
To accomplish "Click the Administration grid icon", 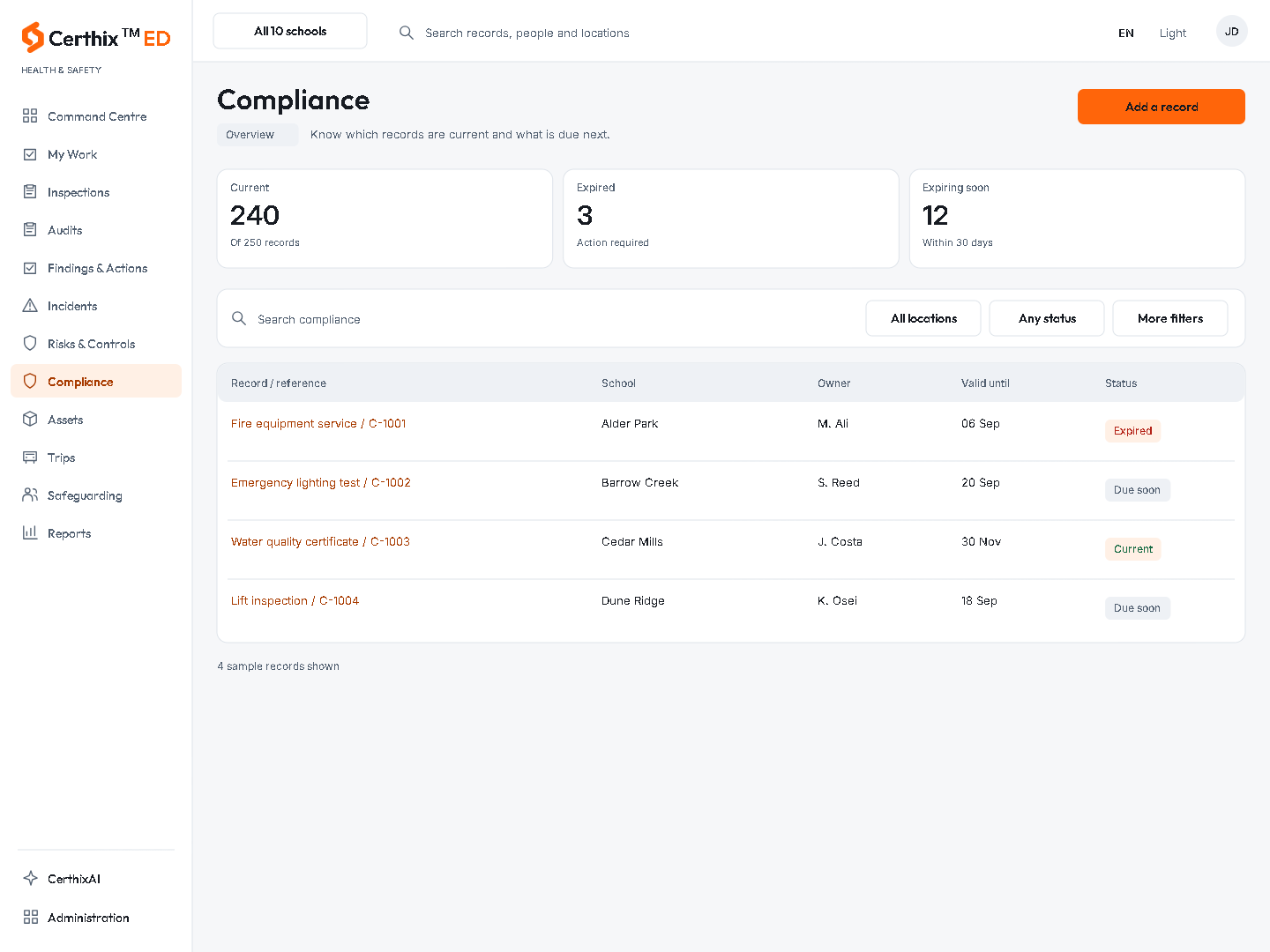I will (30, 918).
